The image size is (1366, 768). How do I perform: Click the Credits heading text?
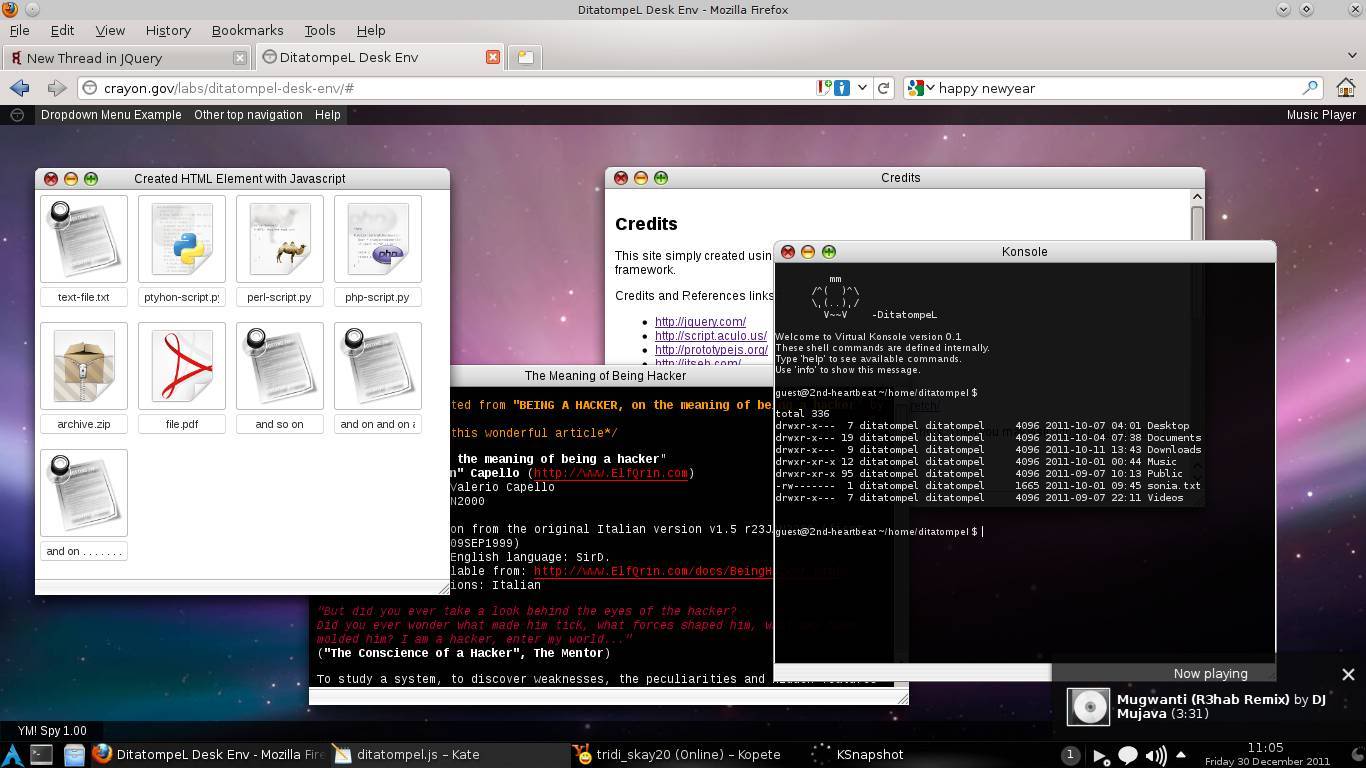tap(647, 224)
